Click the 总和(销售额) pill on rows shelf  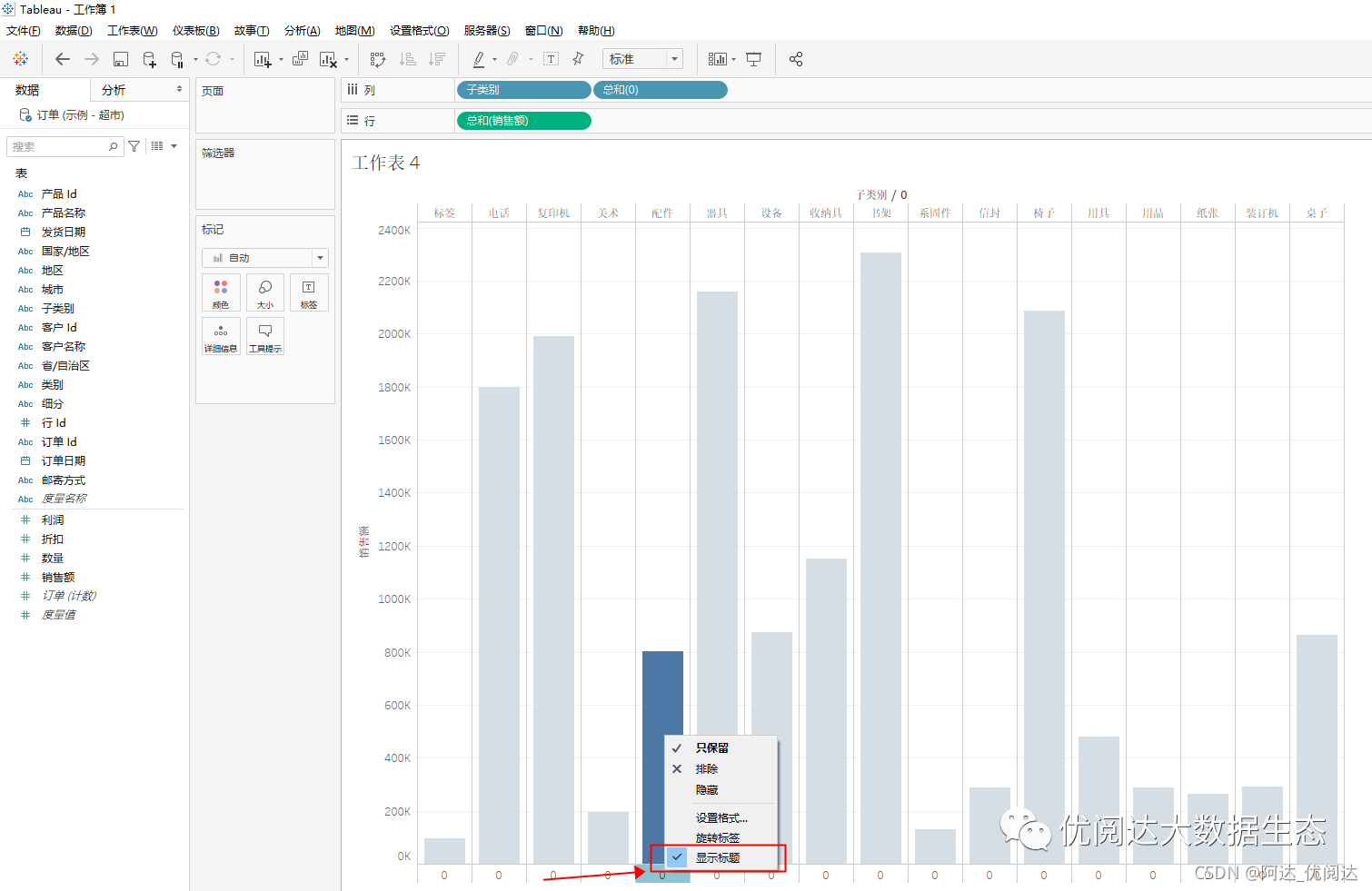tap(523, 120)
